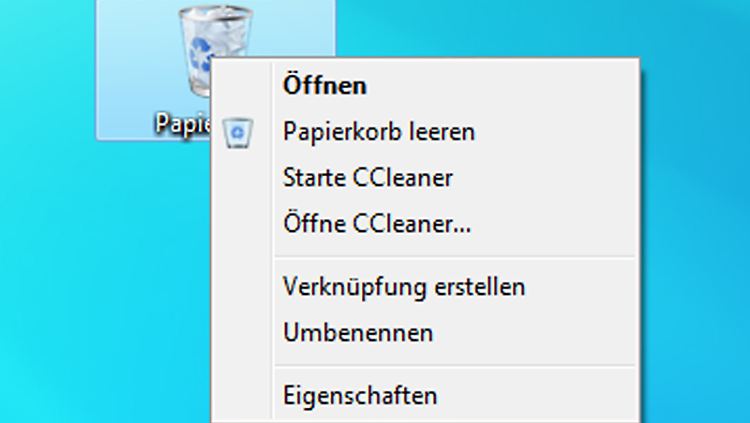Click the Papierkorb label under the desktop icon
Viewport: 750px width, 423px height.
[183, 123]
